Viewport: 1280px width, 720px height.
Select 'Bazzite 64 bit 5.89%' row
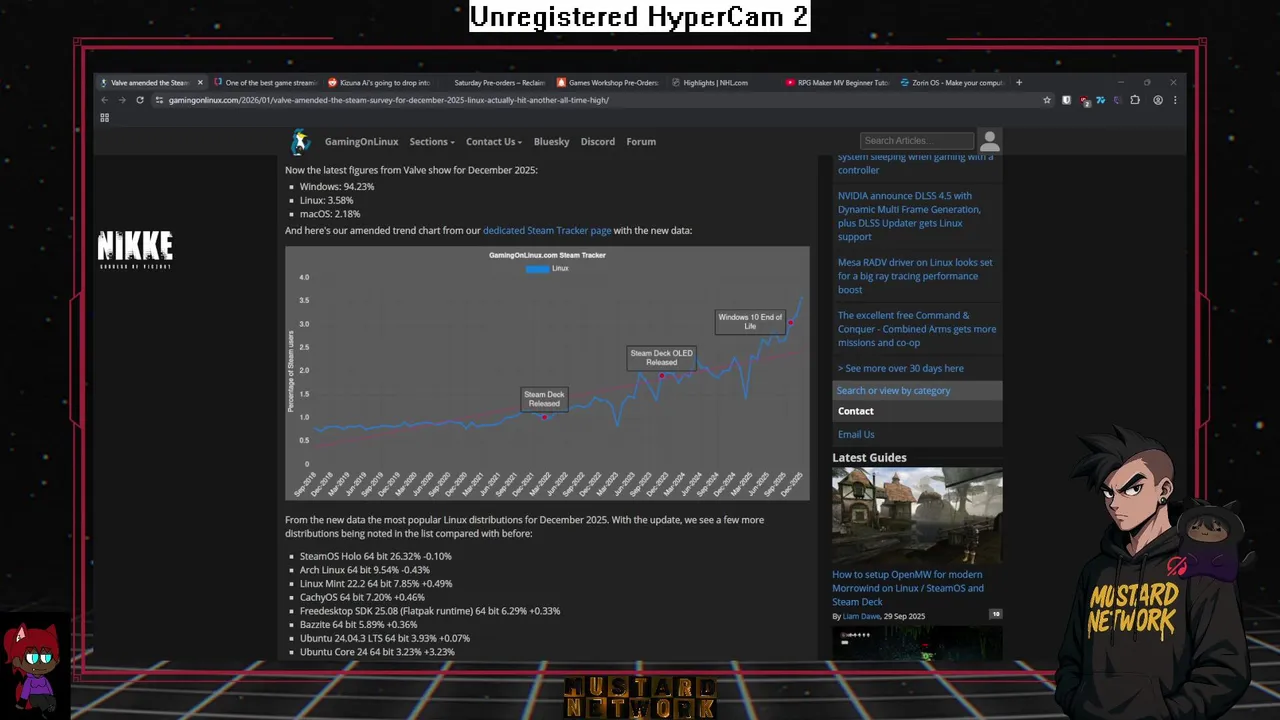359,625
